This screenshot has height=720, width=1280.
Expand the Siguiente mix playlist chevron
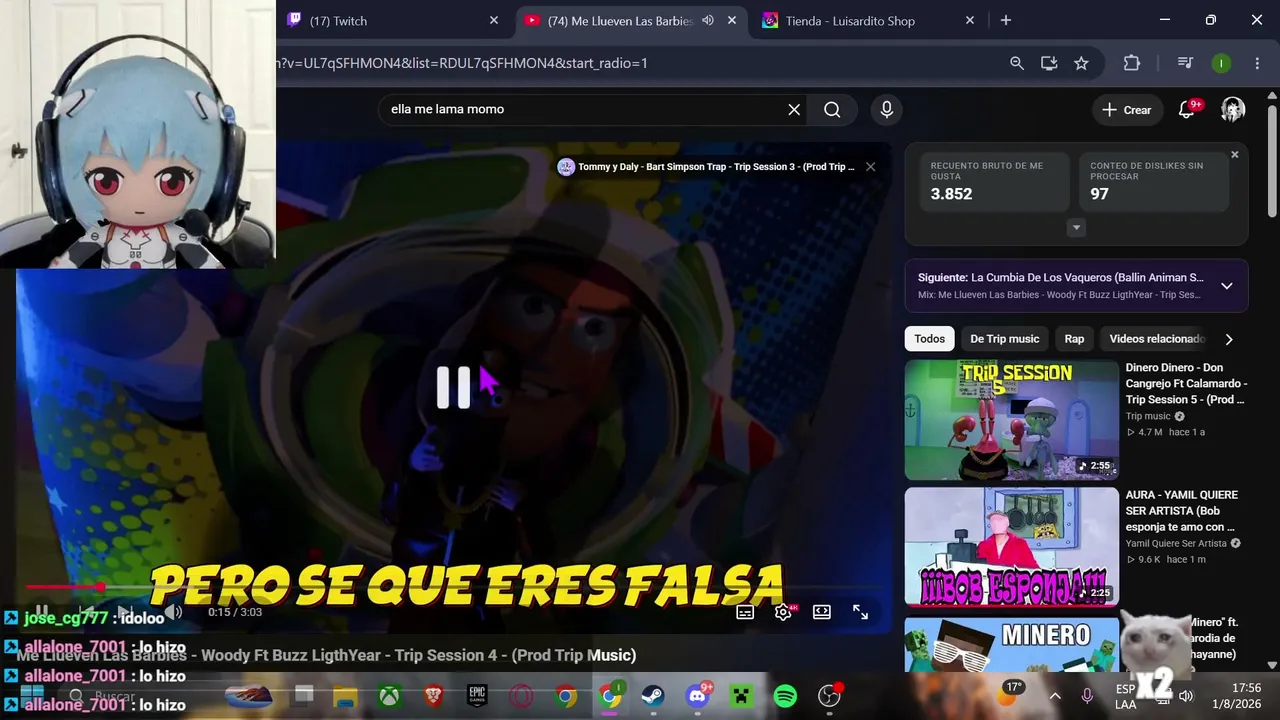(x=1227, y=286)
